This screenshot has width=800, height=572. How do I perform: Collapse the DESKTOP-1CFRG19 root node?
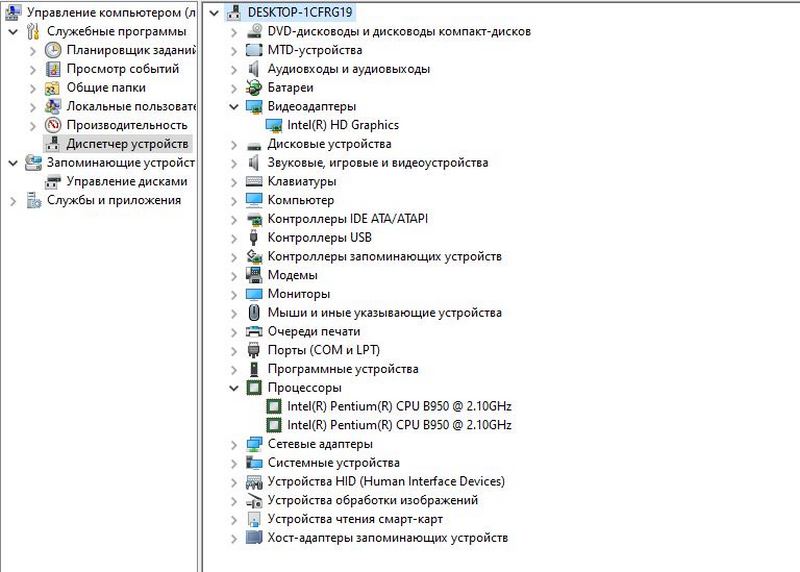(215, 12)
